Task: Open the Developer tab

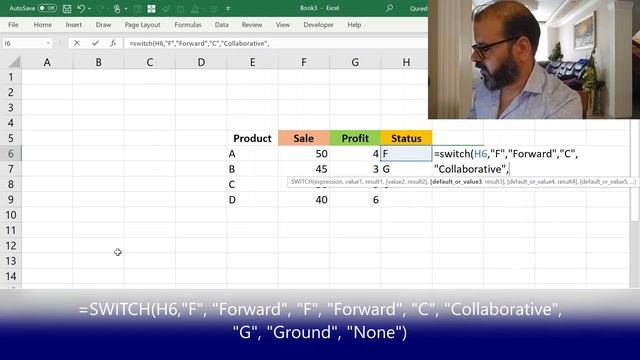Action: coord(318,25)
